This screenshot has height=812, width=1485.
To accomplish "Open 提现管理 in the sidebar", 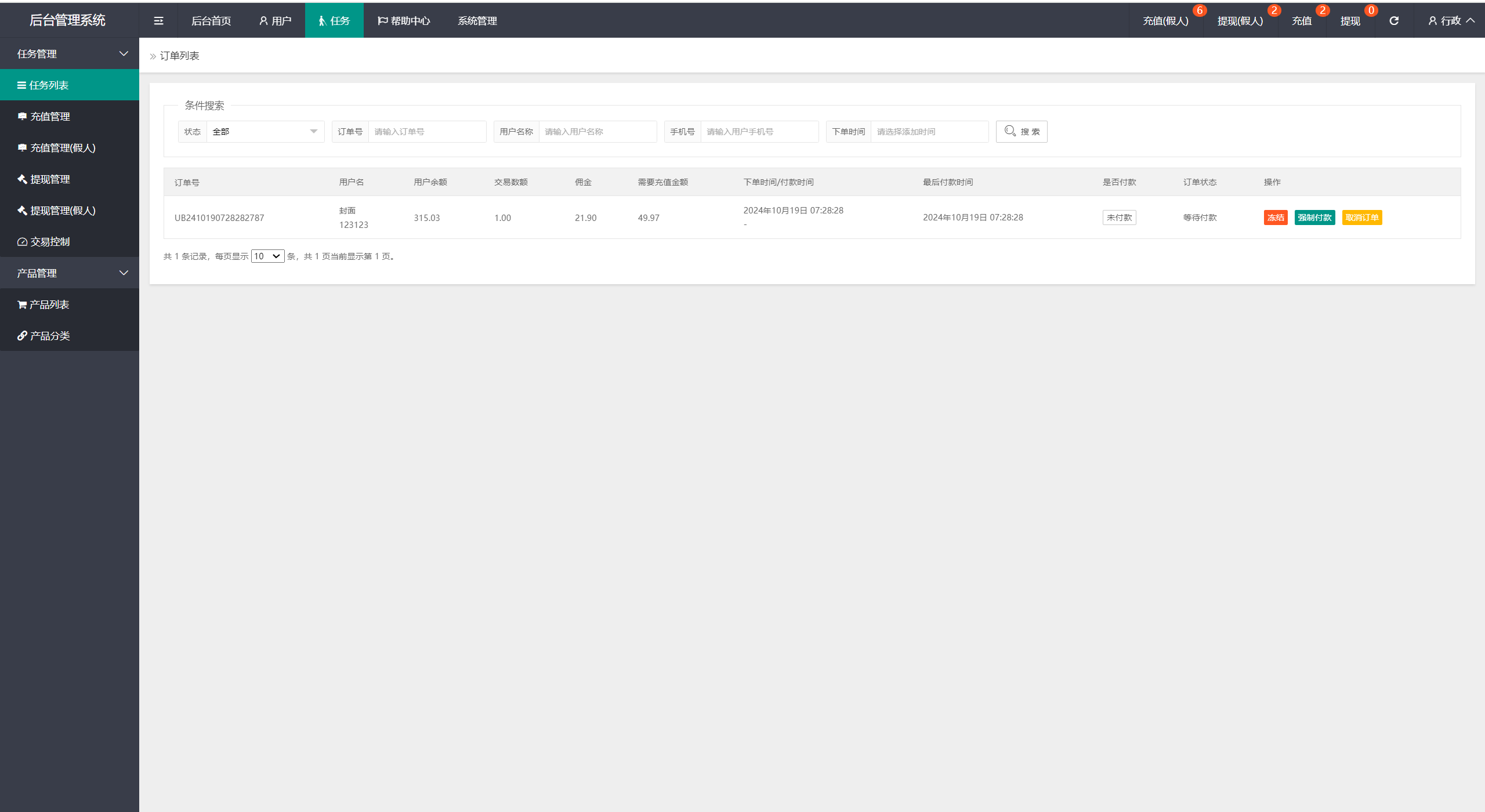I will coord(49,179).
